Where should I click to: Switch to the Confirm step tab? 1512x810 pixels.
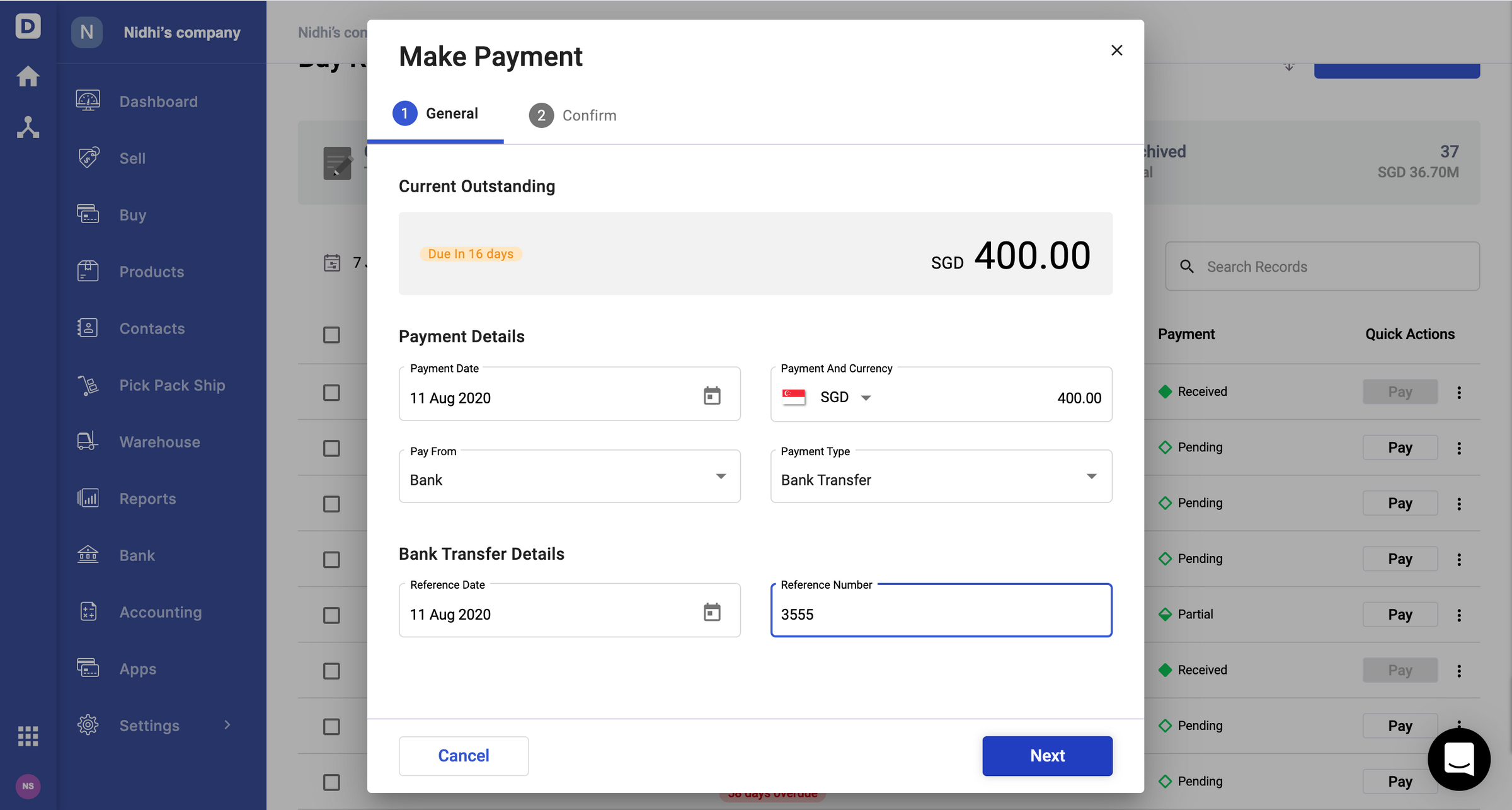point(573,115)
